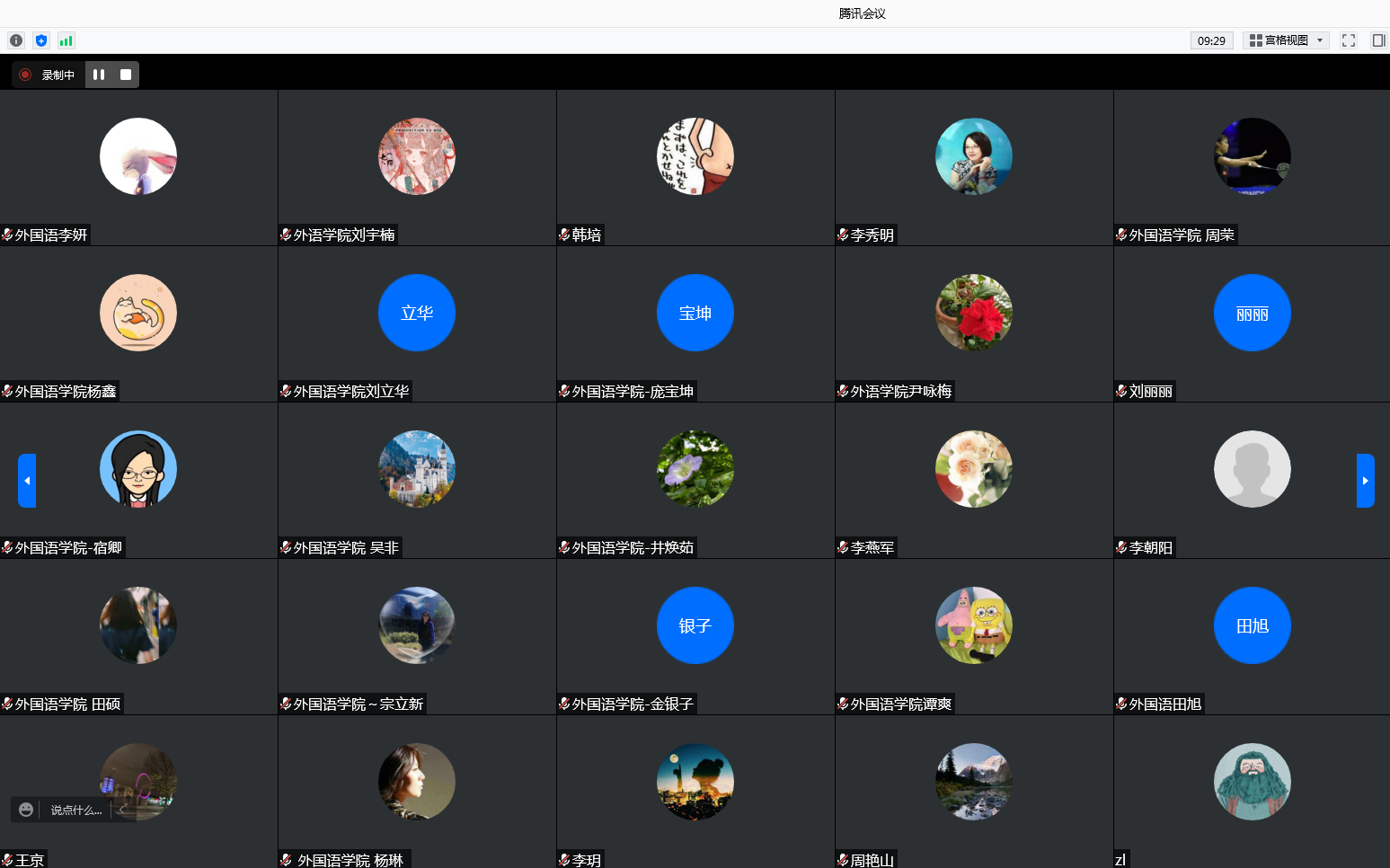The width and height of the screenshot is (1390, 868).
Task: Click the muted mic icon beside 韩培
Action: click(564, 235)
